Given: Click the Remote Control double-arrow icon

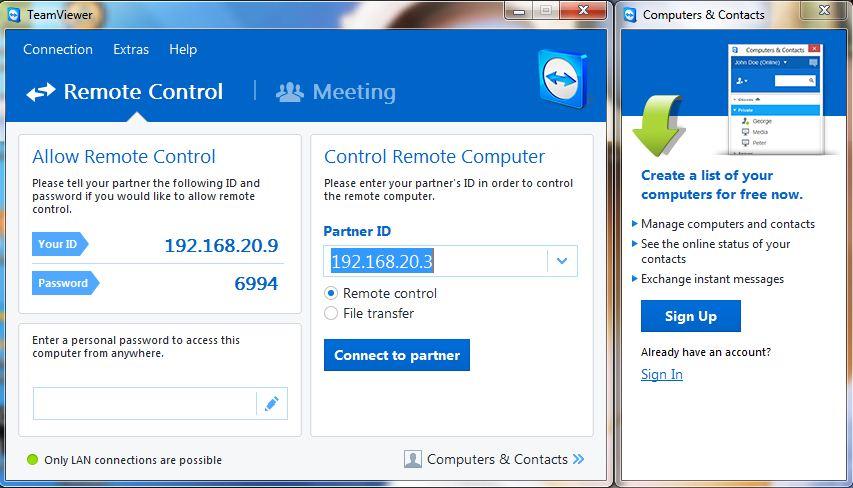Looking at the screenshot, I should tap(41, 92).
